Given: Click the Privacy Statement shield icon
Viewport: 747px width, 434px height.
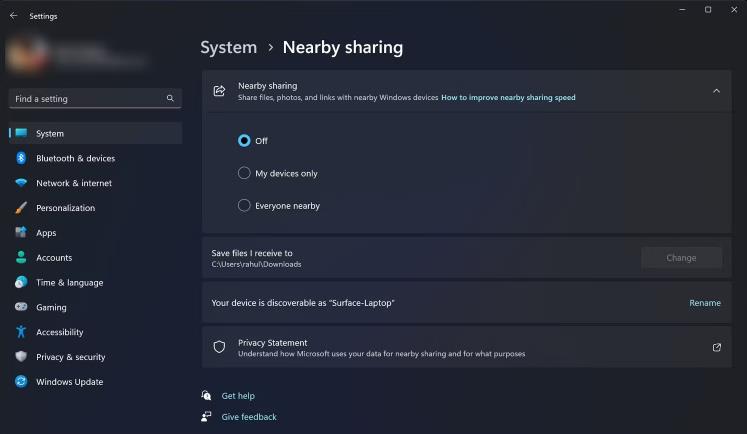Looking at the screenshot, I should (x=219, y=347).
